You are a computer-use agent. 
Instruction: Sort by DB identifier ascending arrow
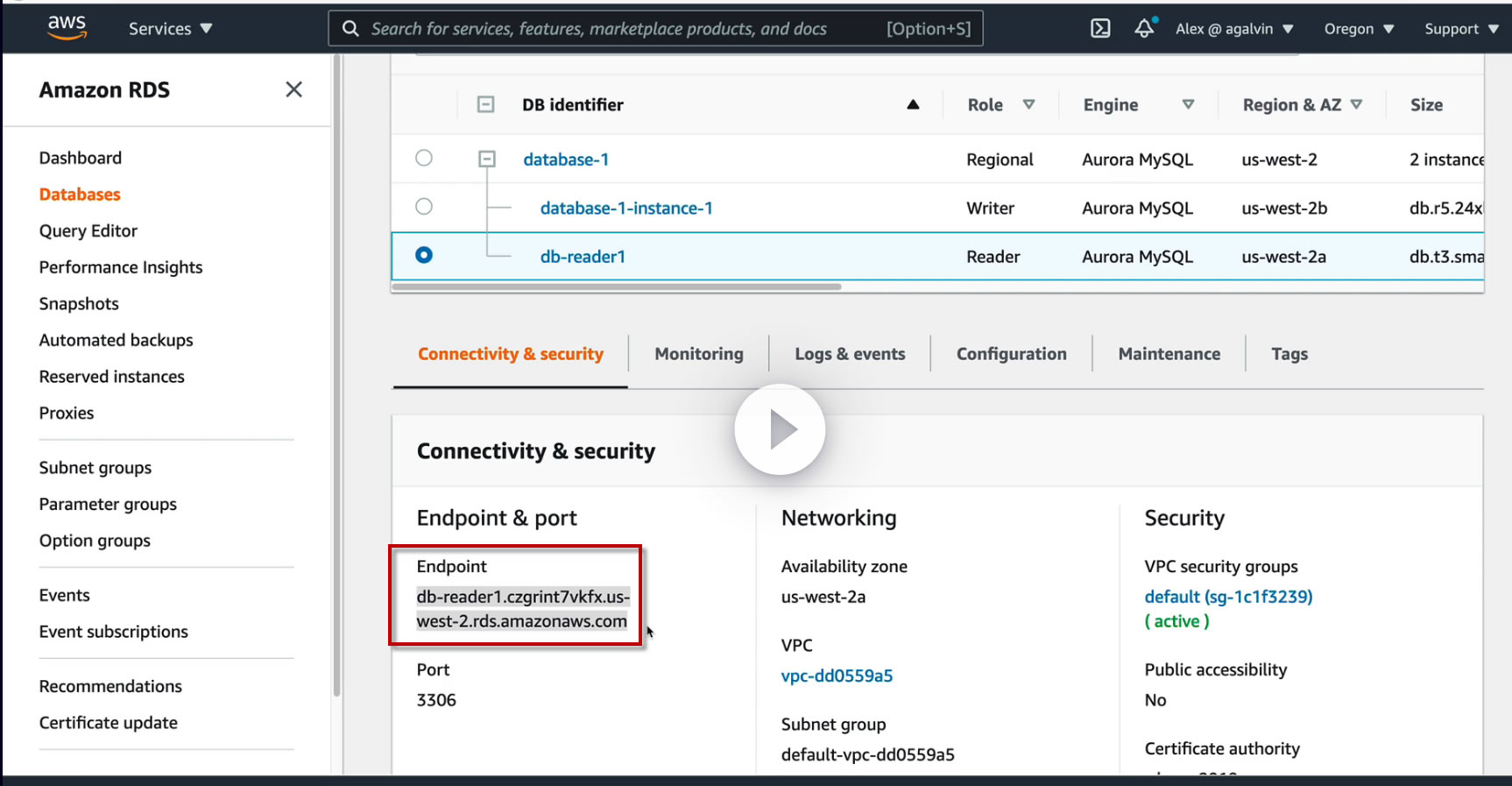pos(913,104)
